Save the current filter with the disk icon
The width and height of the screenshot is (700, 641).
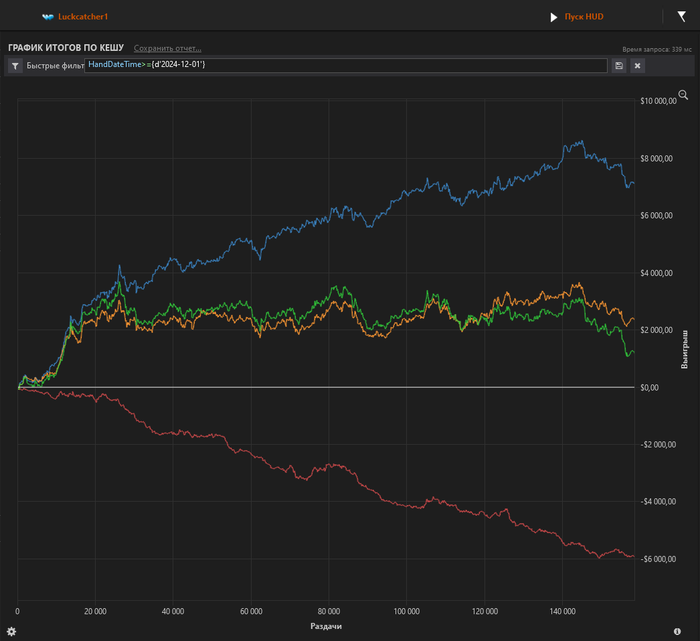(x=619, y=66)
